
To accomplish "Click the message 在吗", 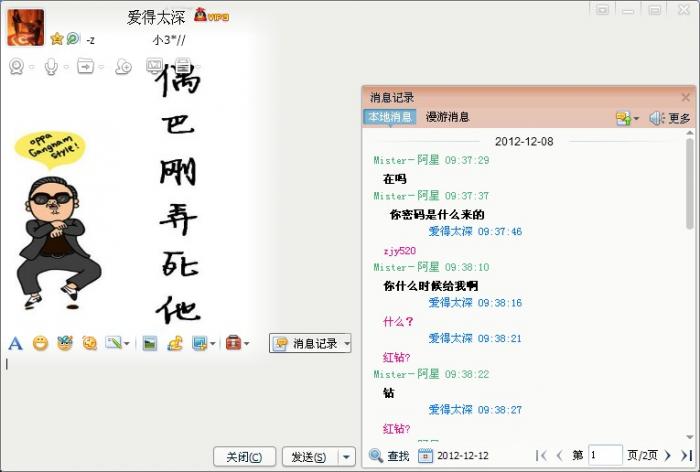I will pos(395,179).
